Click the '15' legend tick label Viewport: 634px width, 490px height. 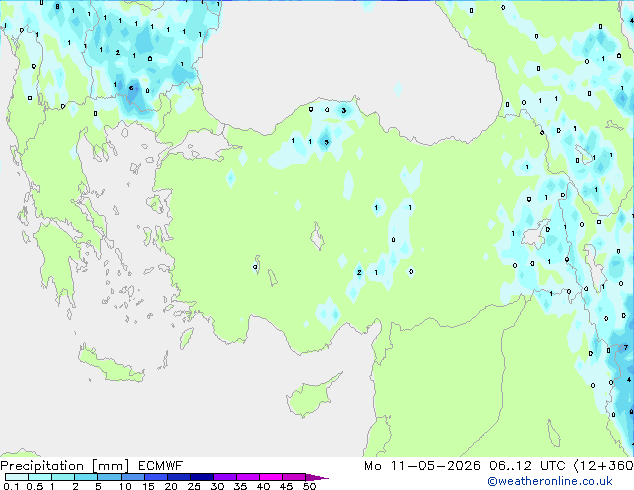[148, 486]
